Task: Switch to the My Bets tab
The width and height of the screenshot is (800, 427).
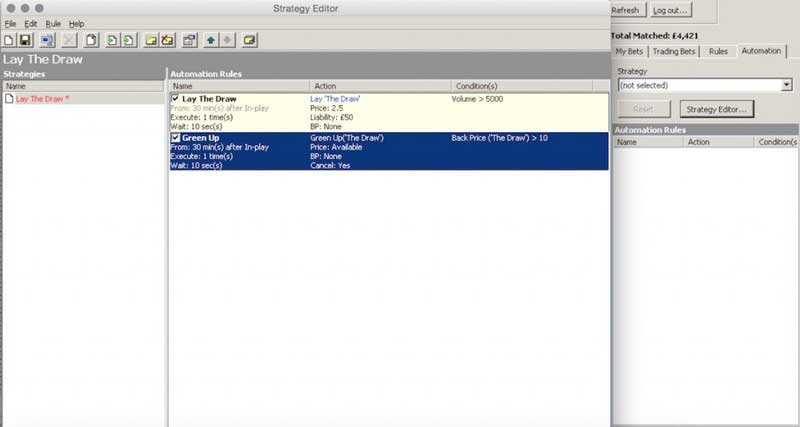Action: (630, 52)
